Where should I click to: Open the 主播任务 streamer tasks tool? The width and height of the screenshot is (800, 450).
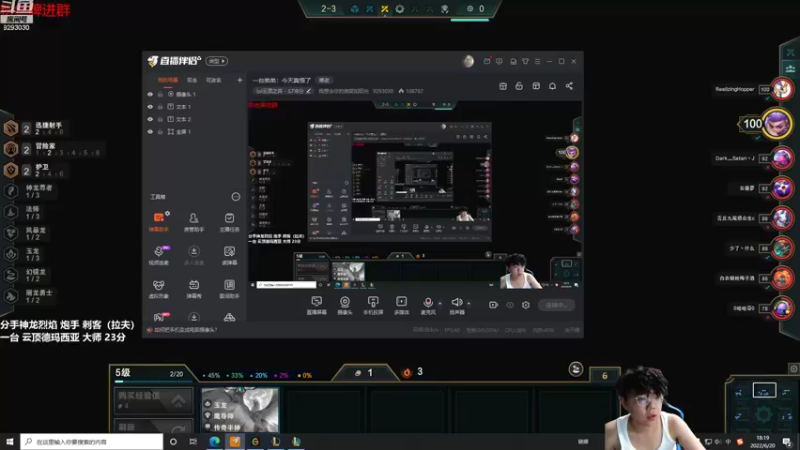(230, 222)
